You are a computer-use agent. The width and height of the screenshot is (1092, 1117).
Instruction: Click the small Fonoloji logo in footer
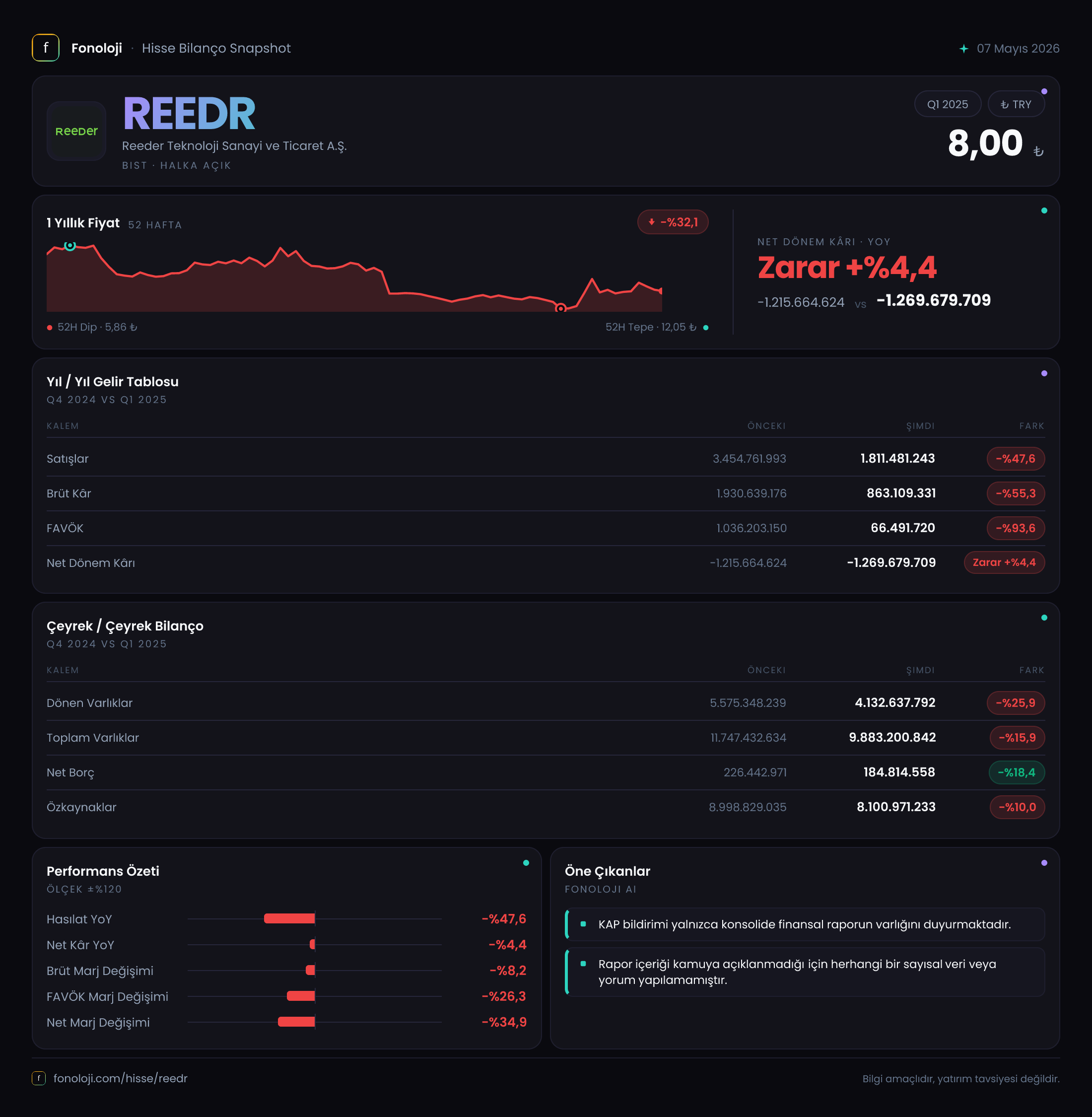[x=38, y=1078]
